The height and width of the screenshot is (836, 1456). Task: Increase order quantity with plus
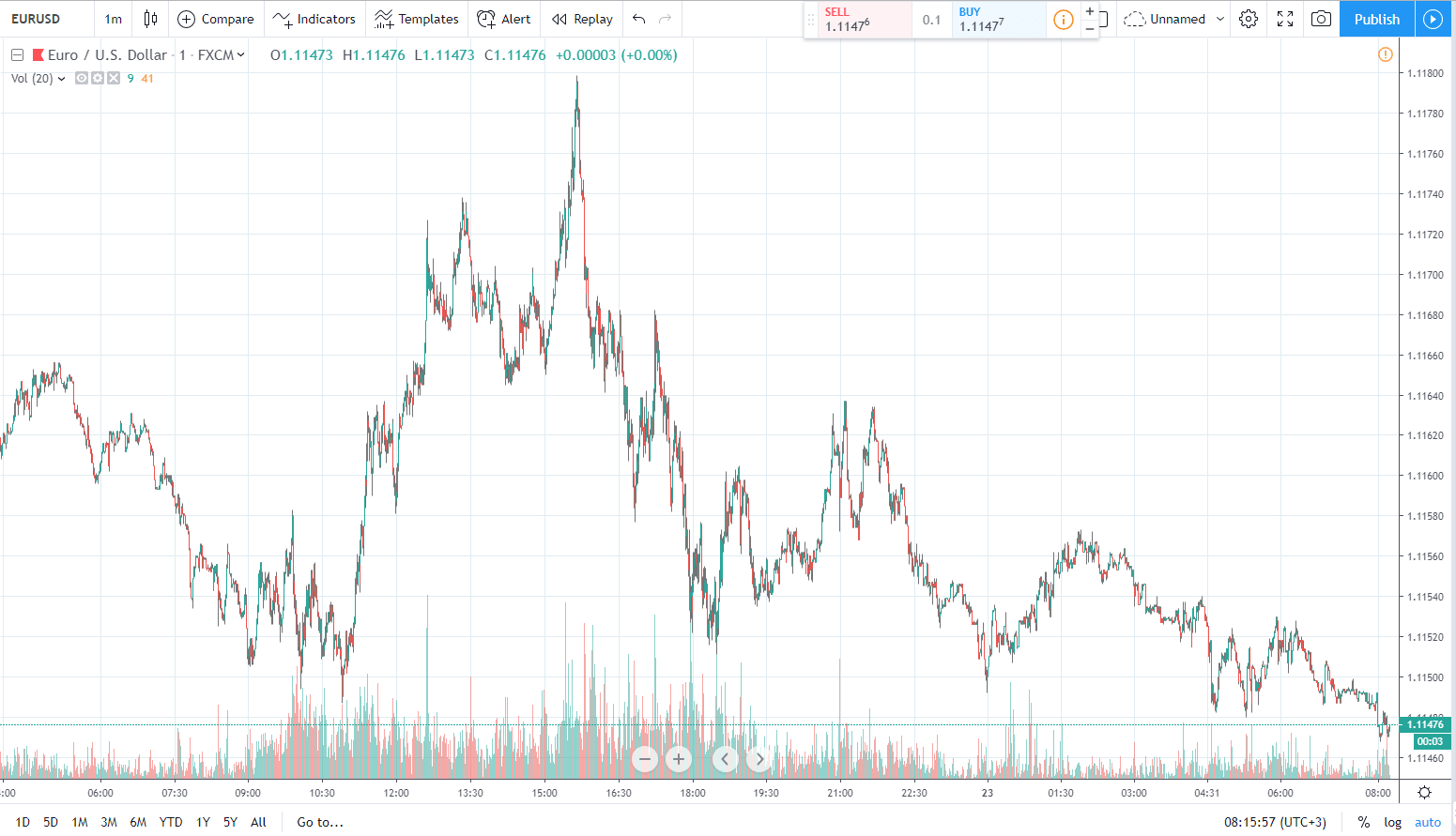click(x=1089, y=11)
